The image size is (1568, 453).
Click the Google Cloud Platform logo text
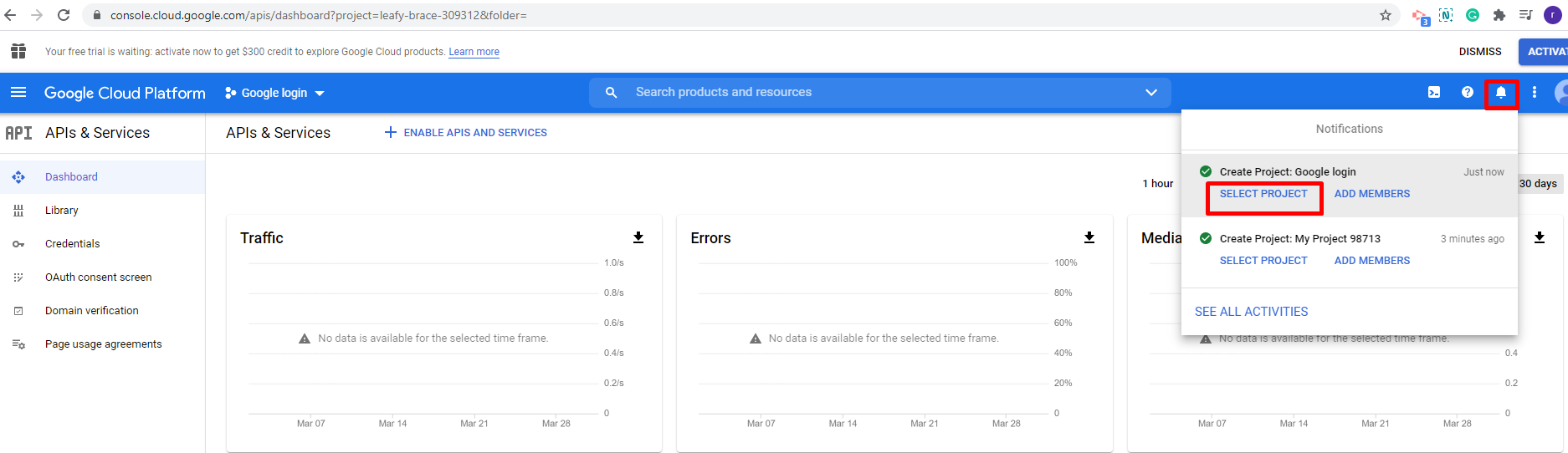(x=125, y=93)
